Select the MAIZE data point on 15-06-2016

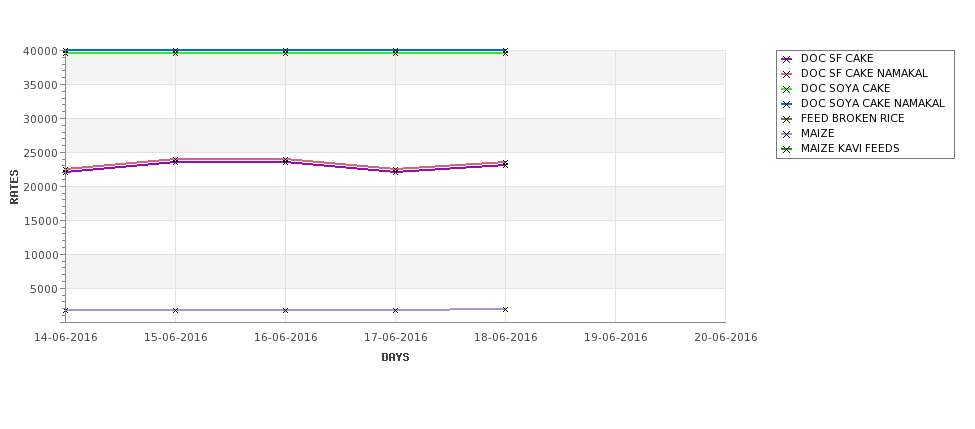175,310
